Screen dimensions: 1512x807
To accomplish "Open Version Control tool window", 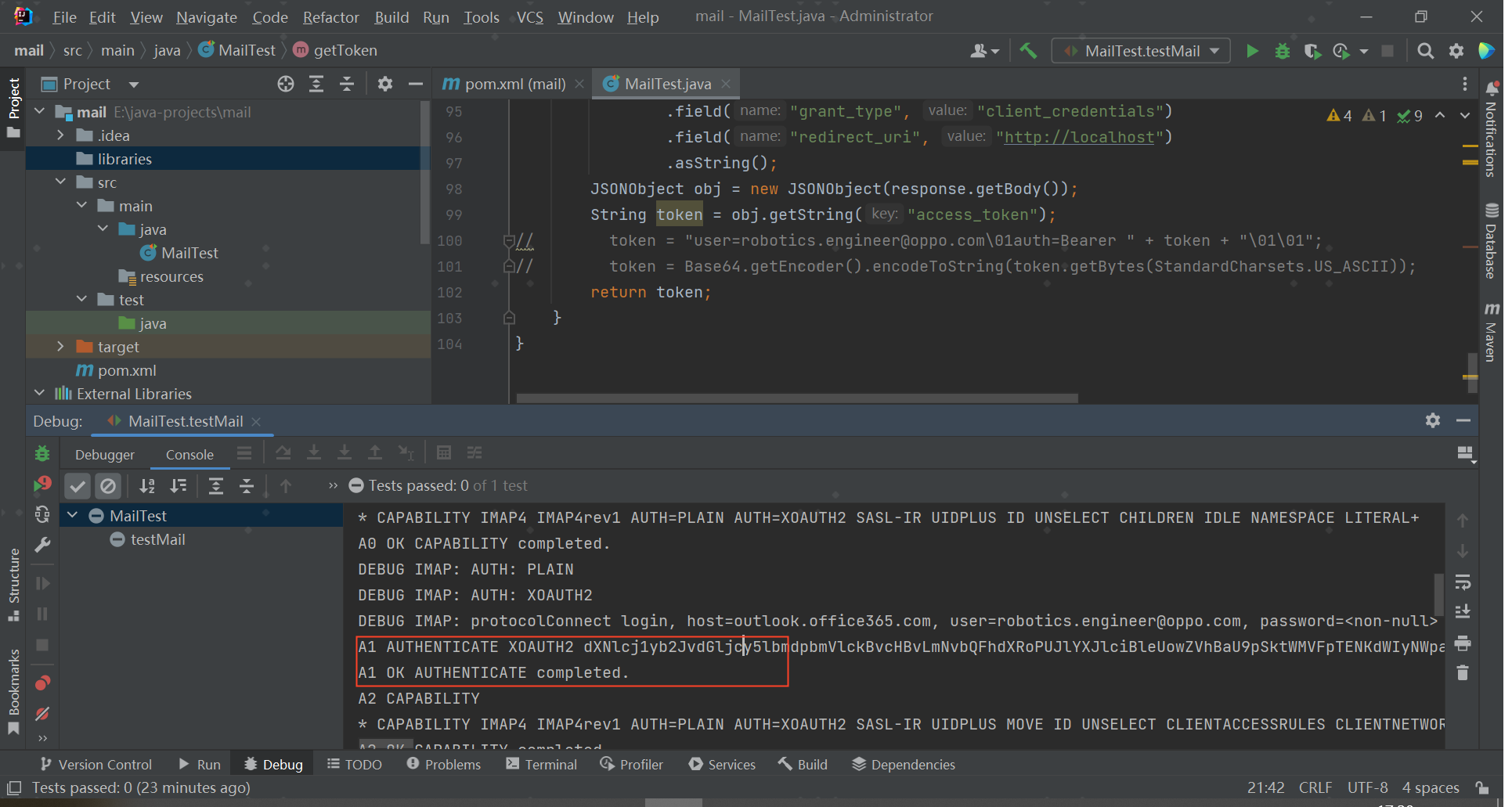I will [x=96, y=764].
